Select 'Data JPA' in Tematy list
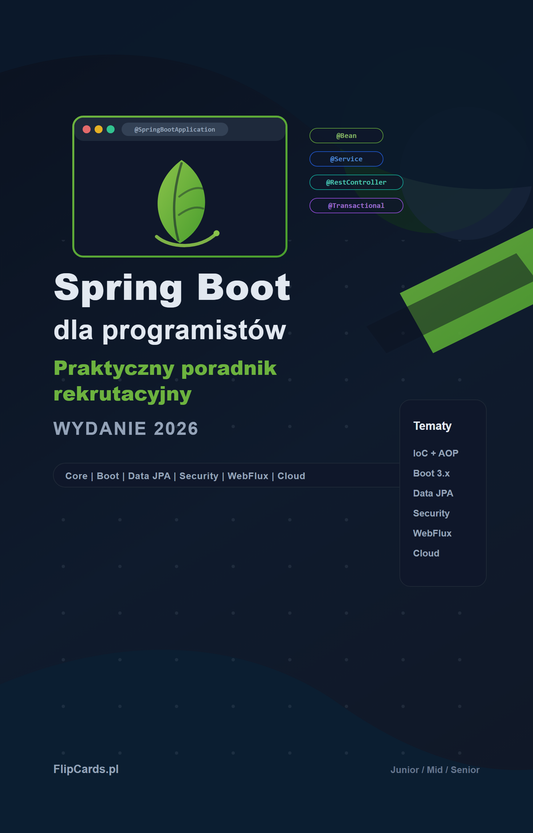The width and height of the screenshot is (533, 833). coord(433,494)
